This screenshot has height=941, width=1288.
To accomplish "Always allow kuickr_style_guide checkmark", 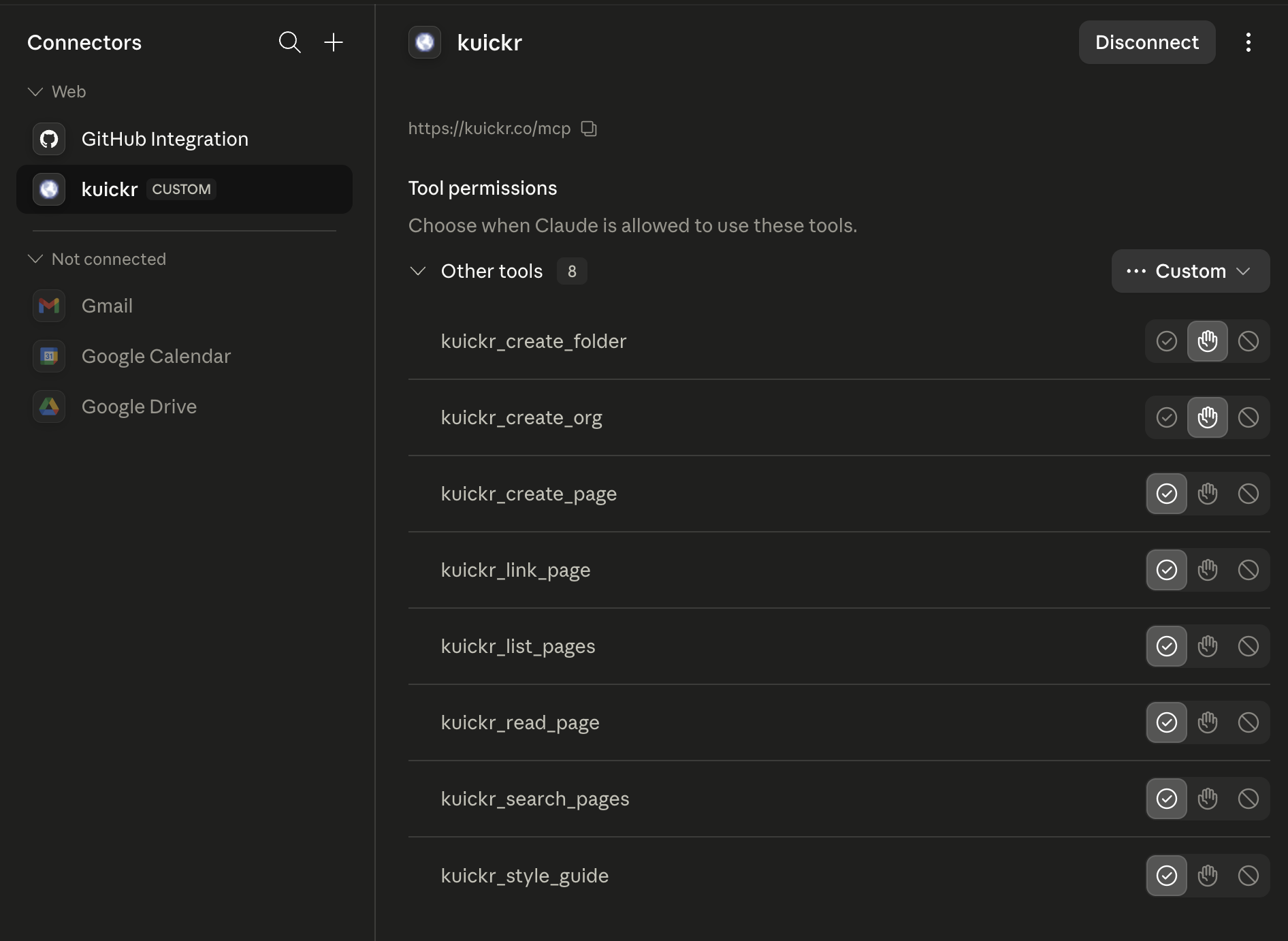I will pyautogui.click(x=1167, y=876).
